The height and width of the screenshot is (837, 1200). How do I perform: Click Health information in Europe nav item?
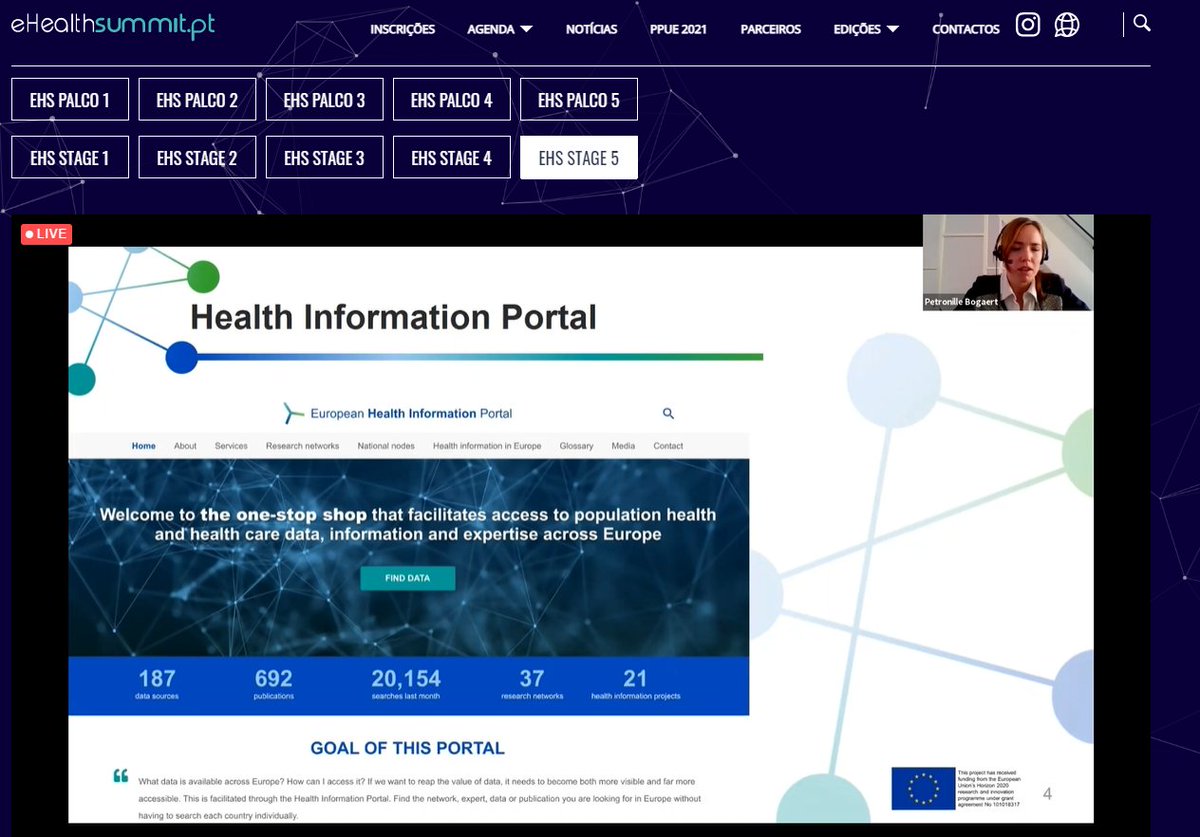(x=487, y=446)
